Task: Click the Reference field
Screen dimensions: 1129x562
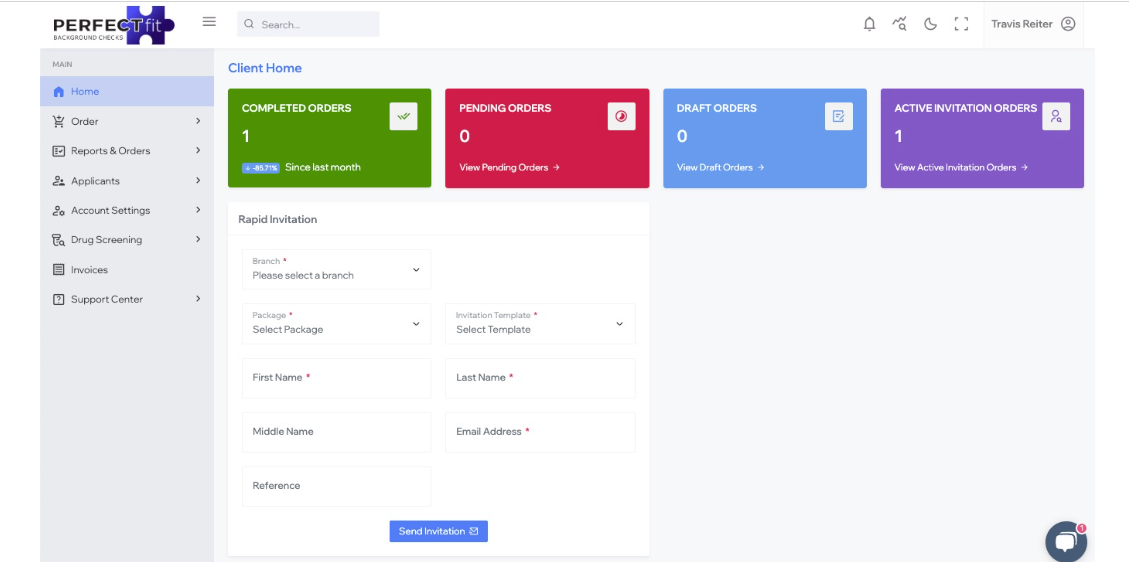Action: (336, 486)
